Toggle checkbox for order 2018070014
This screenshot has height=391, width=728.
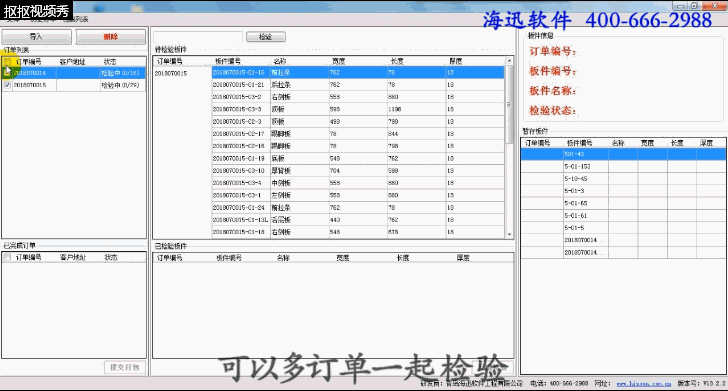tap(7, 73)
